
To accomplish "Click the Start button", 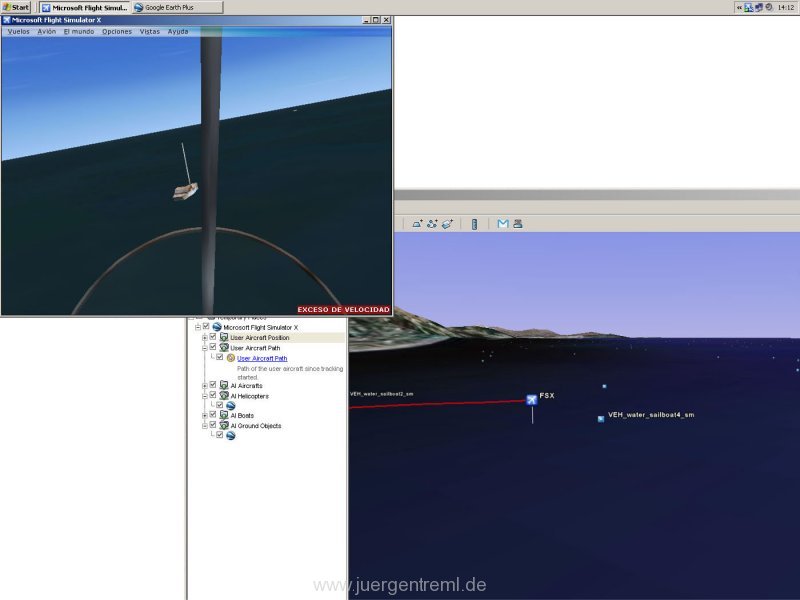I will click(x=16, y=7).
